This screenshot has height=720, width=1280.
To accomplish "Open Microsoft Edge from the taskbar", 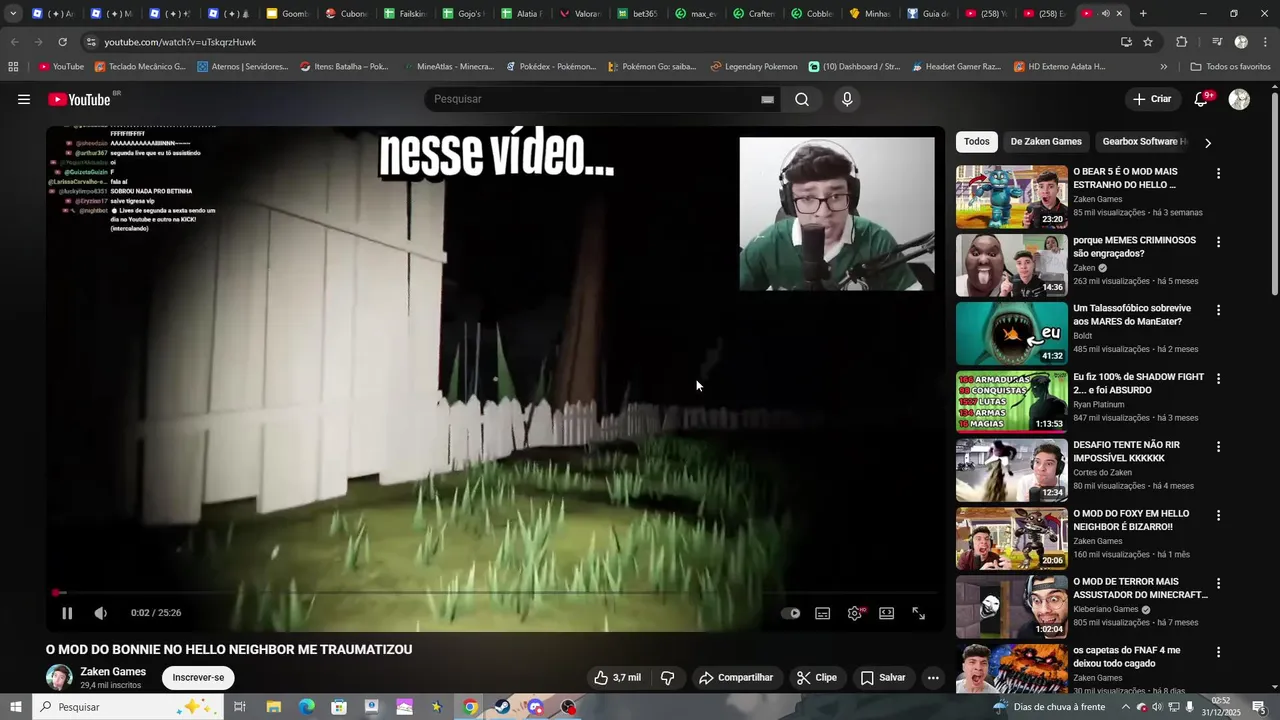I will point(306,707).
